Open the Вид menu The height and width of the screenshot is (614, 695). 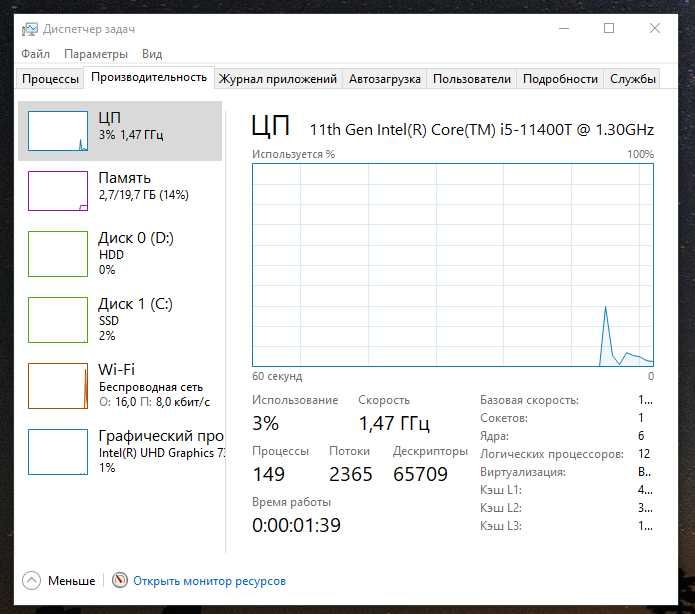click(x=152, y=54)
